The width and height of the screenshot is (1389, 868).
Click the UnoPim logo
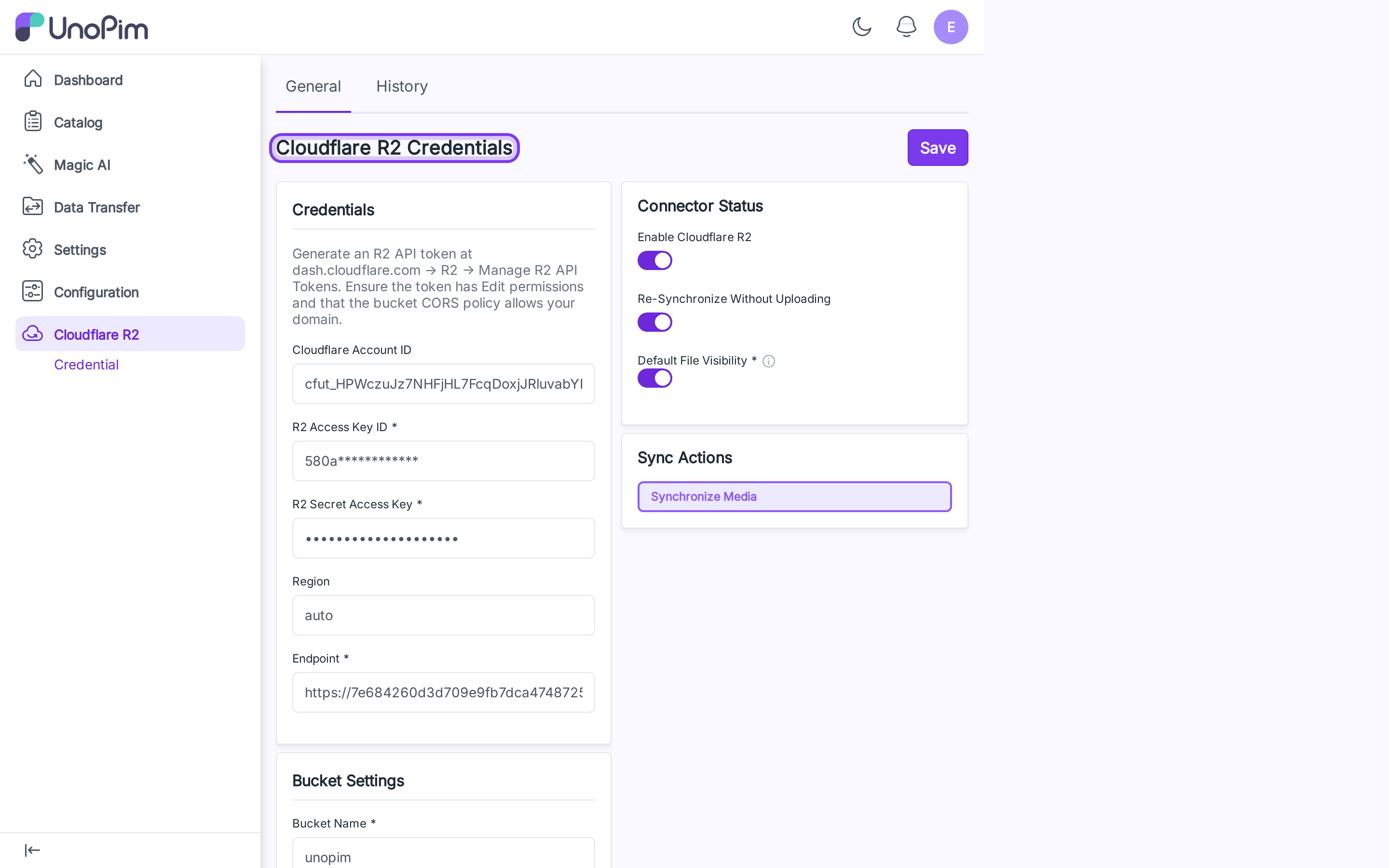pyautogui.click(x=82, y=27)
